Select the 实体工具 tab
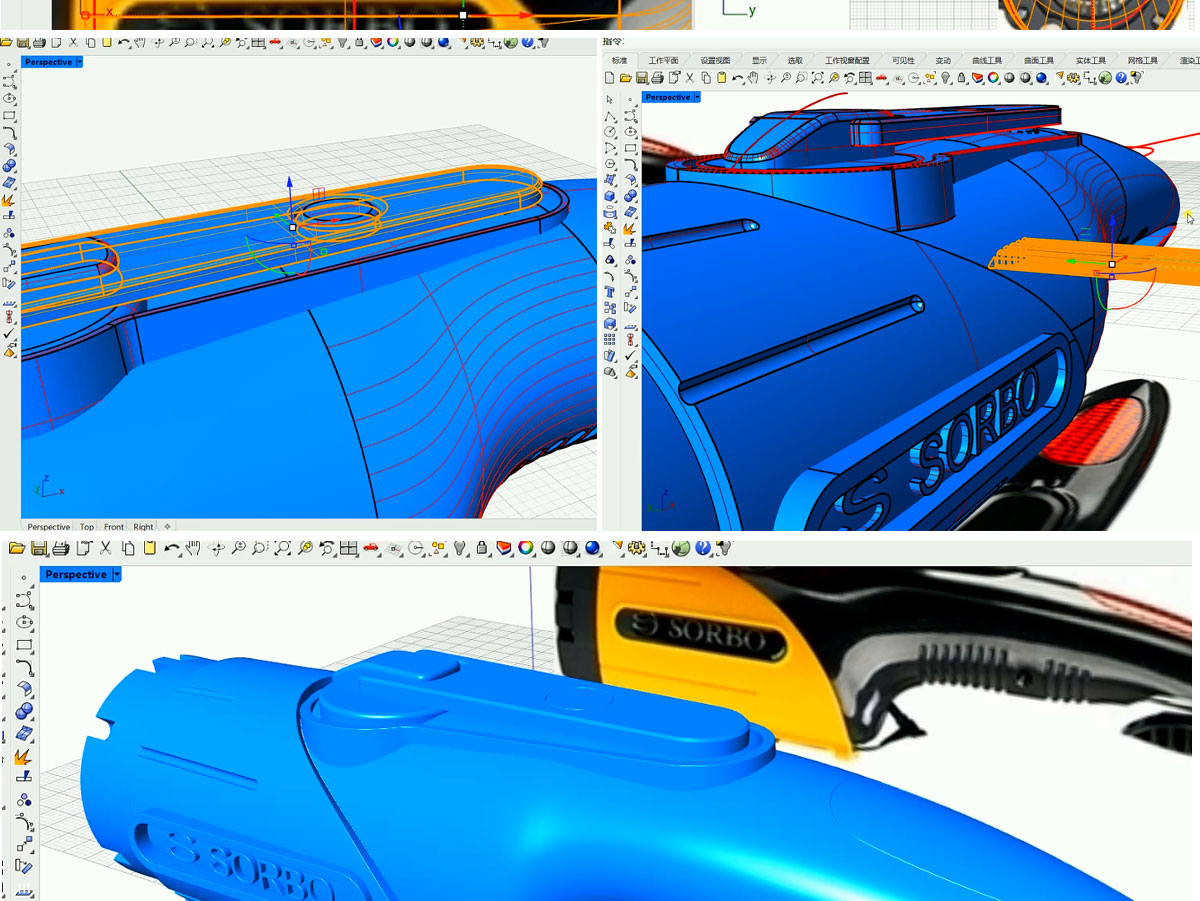The height and width of the screenshot is (901, 1200). pos(1091,60)
